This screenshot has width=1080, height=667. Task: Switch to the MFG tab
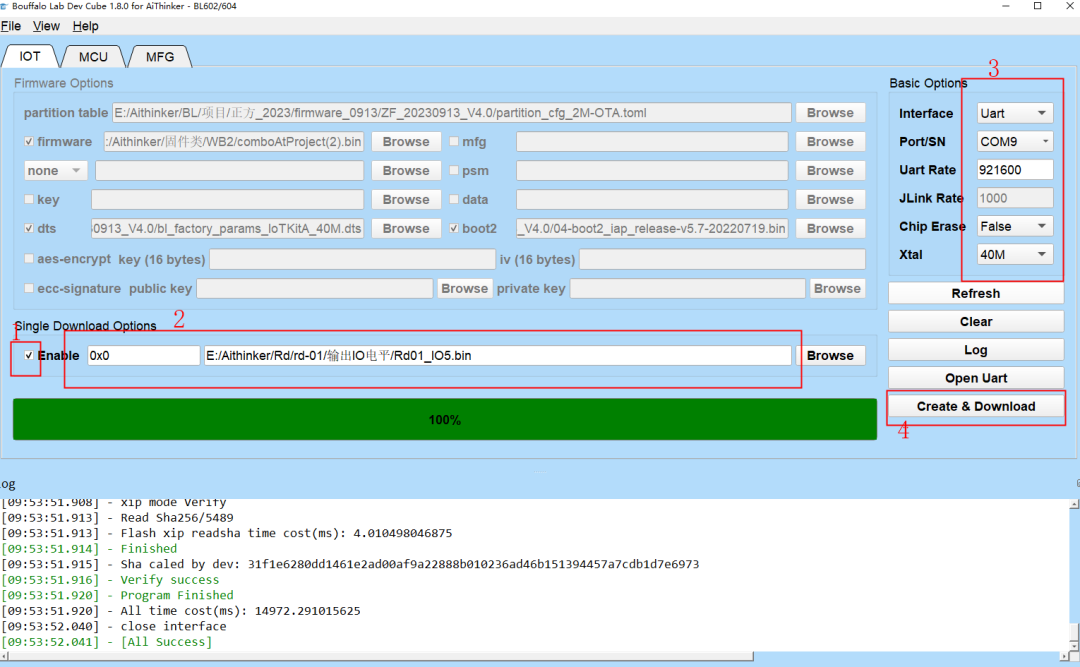coord(160,57)
